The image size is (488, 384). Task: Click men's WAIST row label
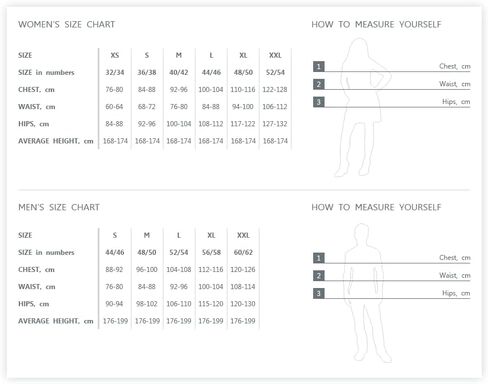tap(37, 287)
